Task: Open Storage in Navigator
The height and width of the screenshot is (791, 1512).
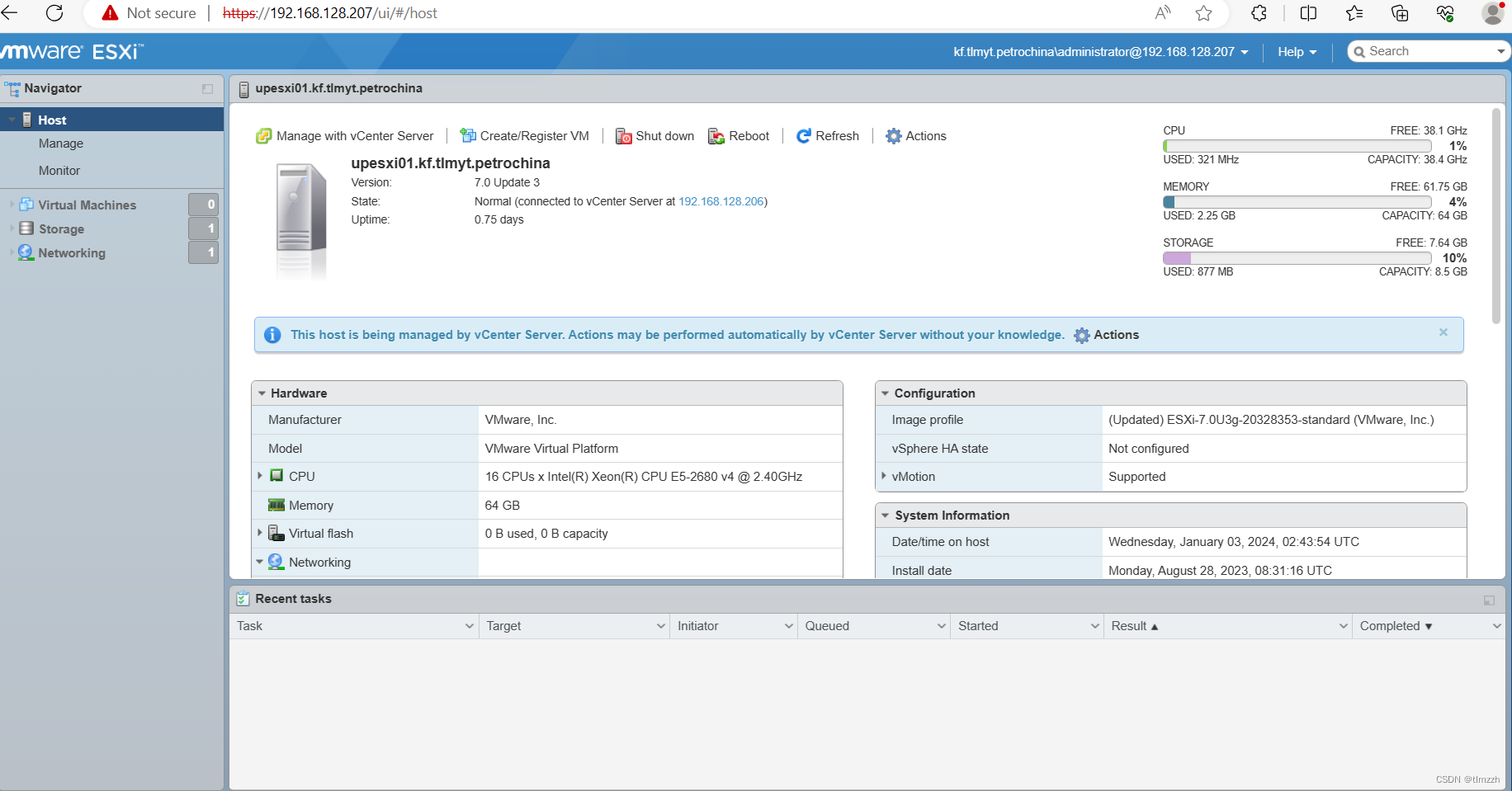Action: coord(62,228)
